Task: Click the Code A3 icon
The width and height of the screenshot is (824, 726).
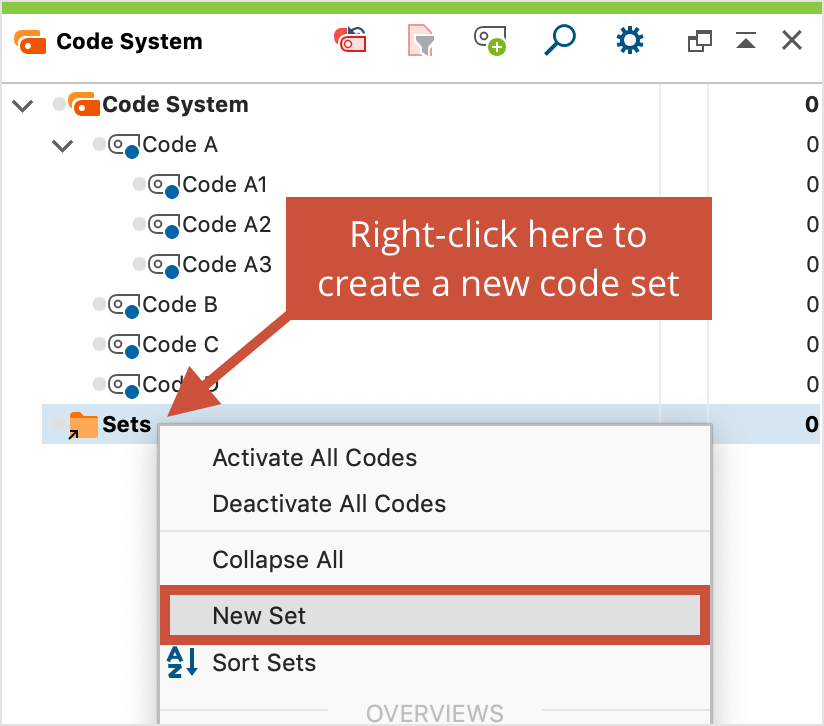Action: coord(164,265)
